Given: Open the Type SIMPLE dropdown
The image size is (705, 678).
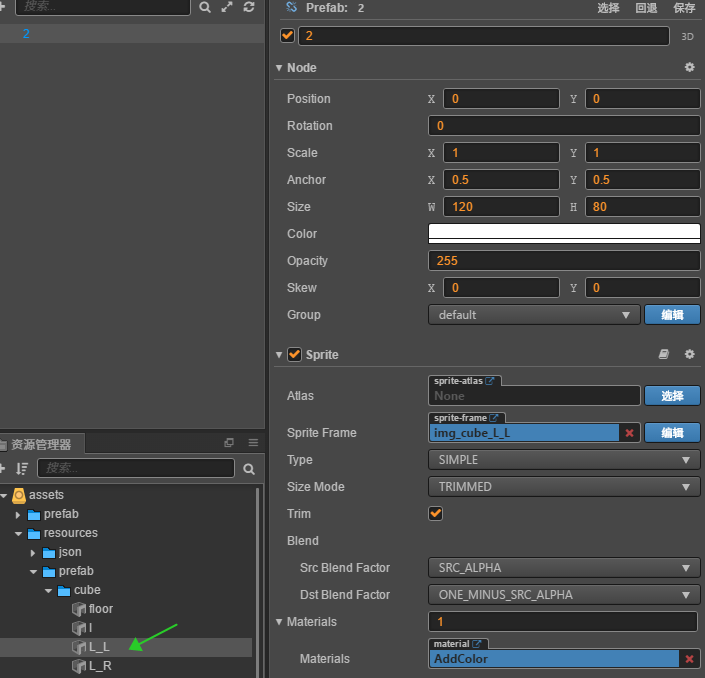Looking at the screenshot, I should (564, 460).
